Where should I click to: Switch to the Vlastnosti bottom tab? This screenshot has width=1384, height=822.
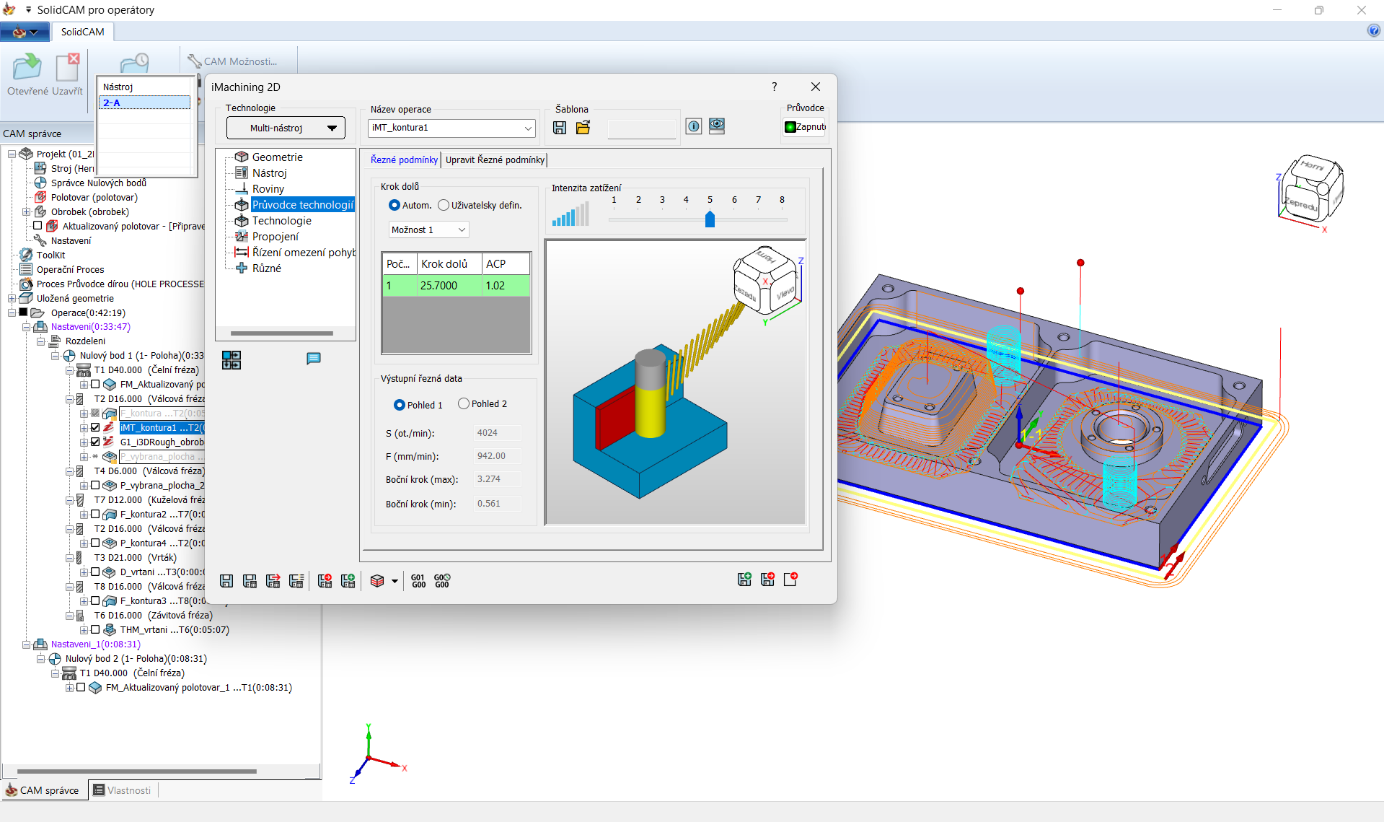pyautogui.click(x=124, y=790)
